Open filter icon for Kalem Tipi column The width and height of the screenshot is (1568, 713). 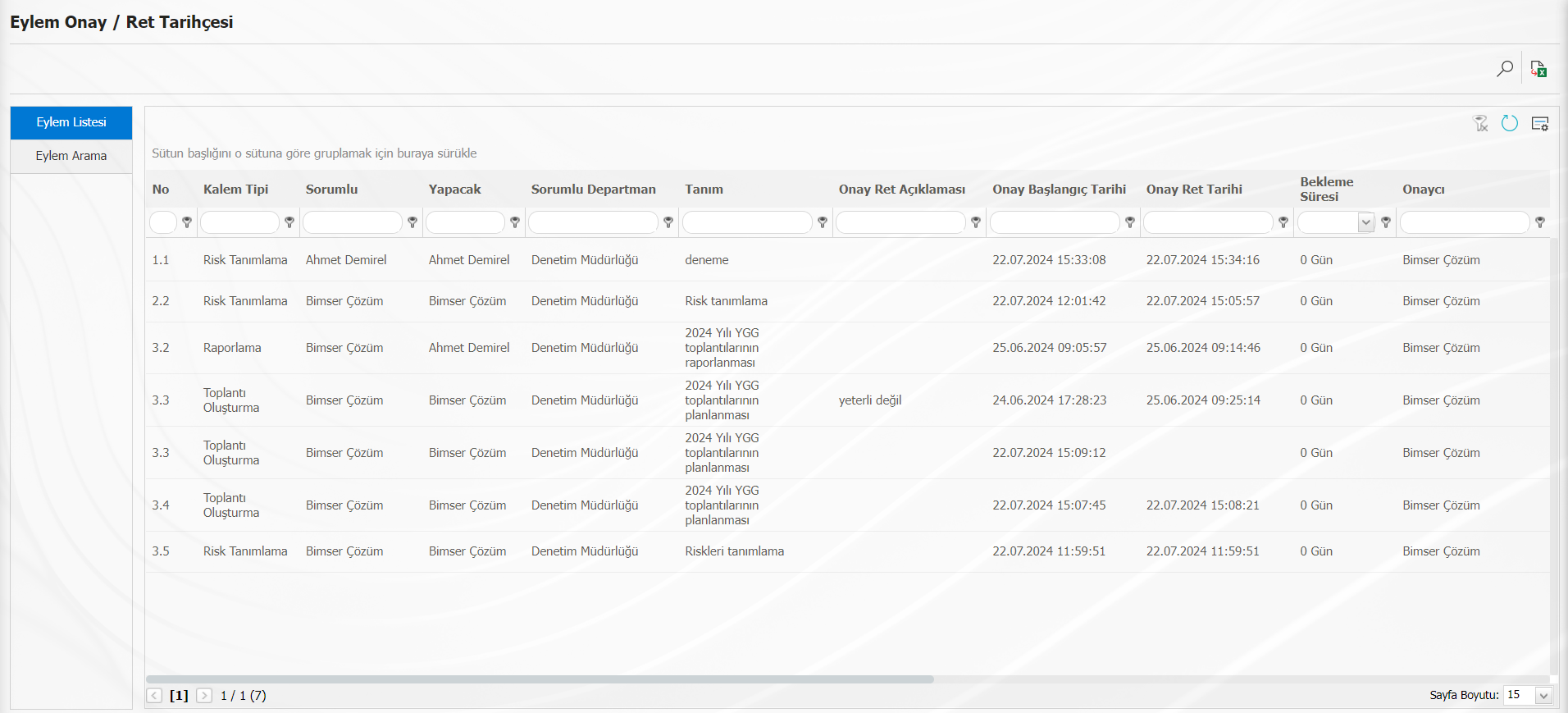tap(289, 222)
